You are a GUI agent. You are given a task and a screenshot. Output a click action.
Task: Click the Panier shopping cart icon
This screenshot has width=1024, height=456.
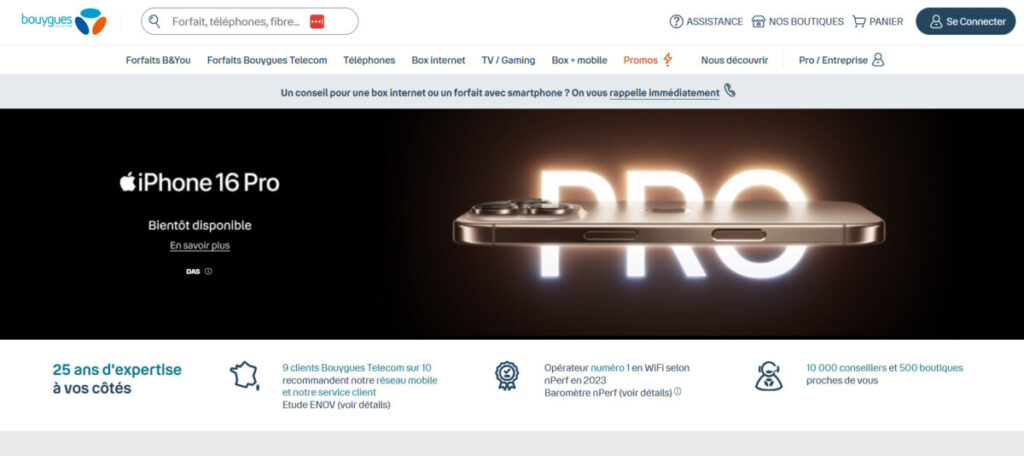click(x=859, y=22)
